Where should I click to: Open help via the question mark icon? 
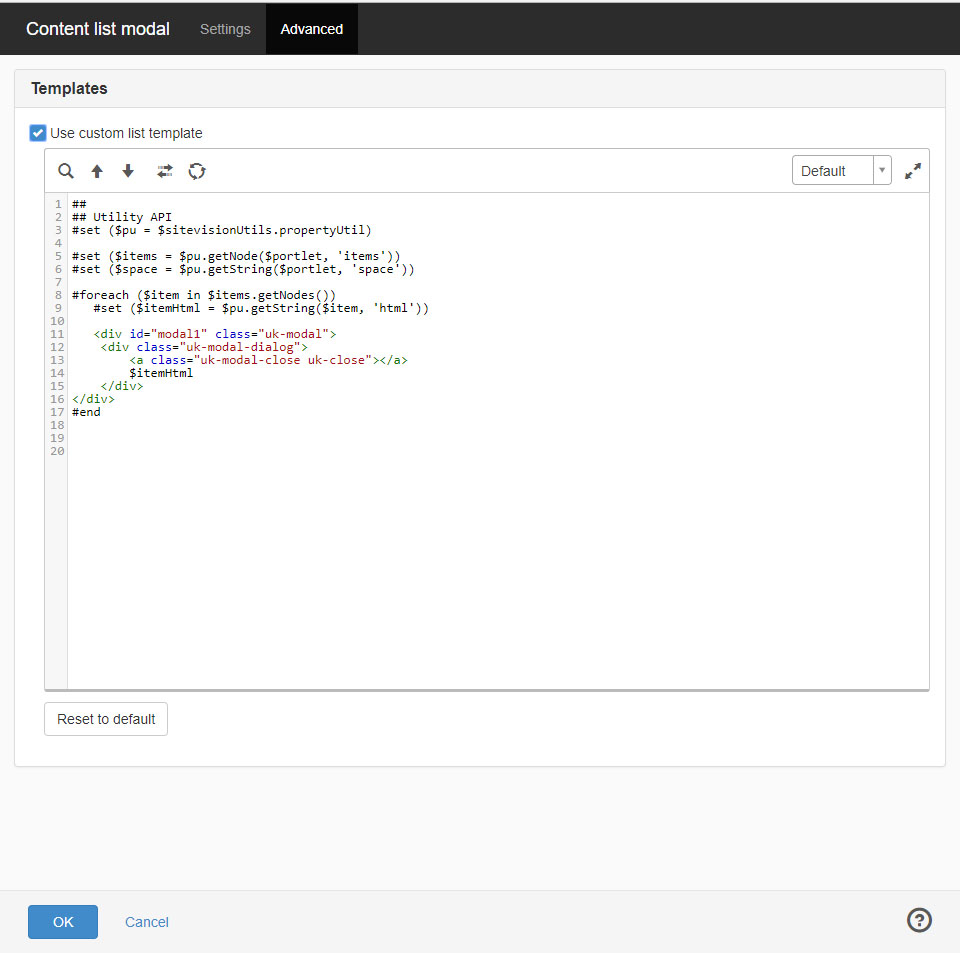919,920
